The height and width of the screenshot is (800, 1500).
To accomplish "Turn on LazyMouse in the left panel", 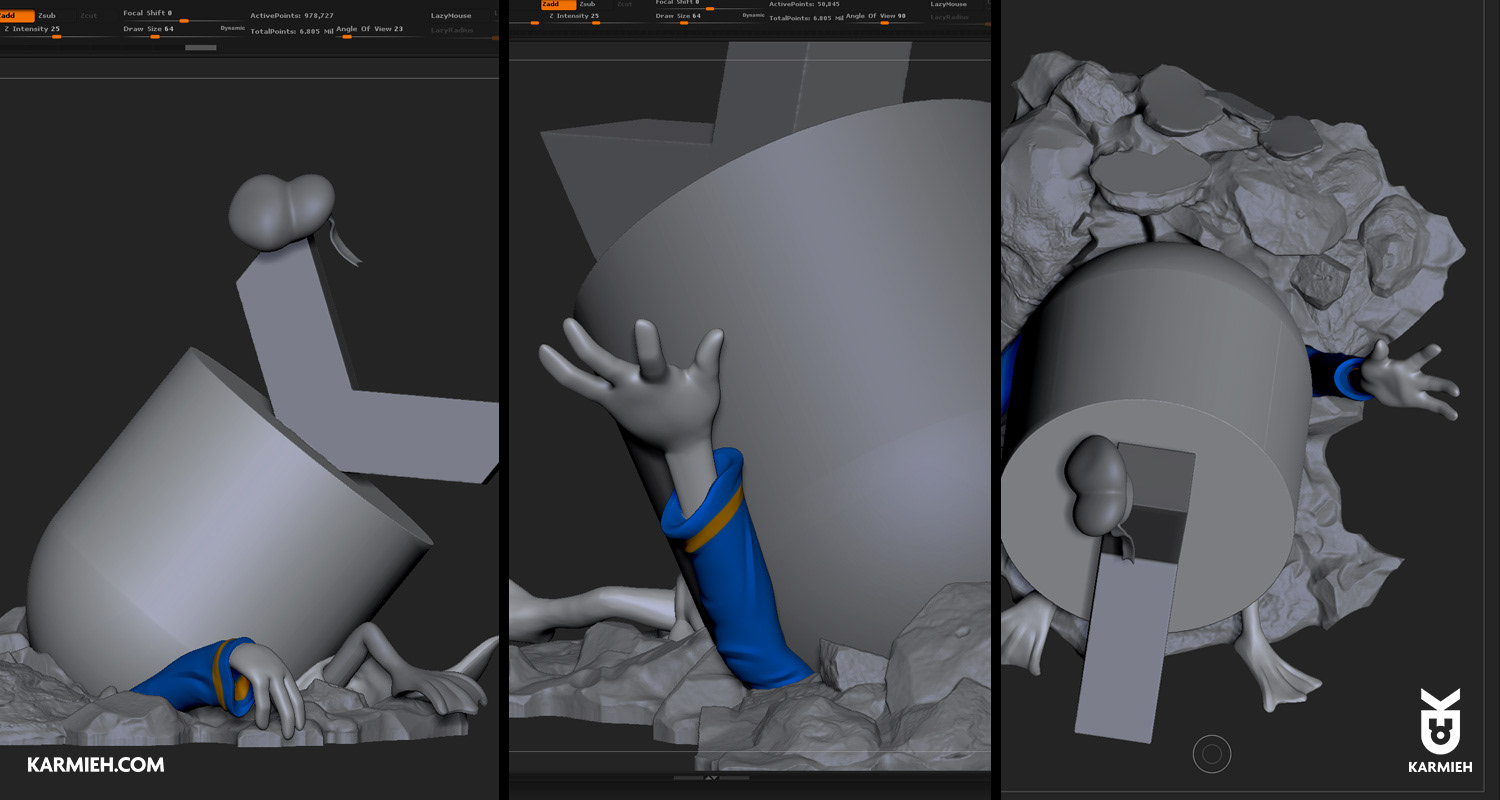I will (x=451, y=16).
